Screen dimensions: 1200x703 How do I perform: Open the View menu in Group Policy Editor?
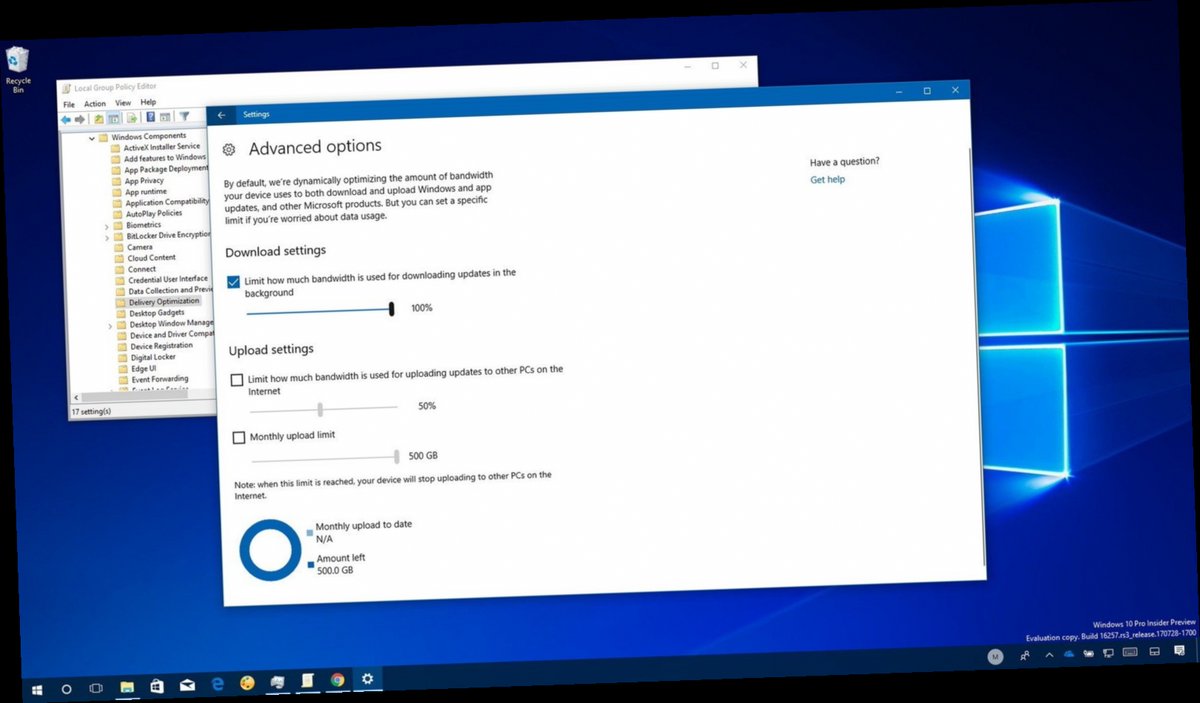pyautogui.click(x=123, y=102)
